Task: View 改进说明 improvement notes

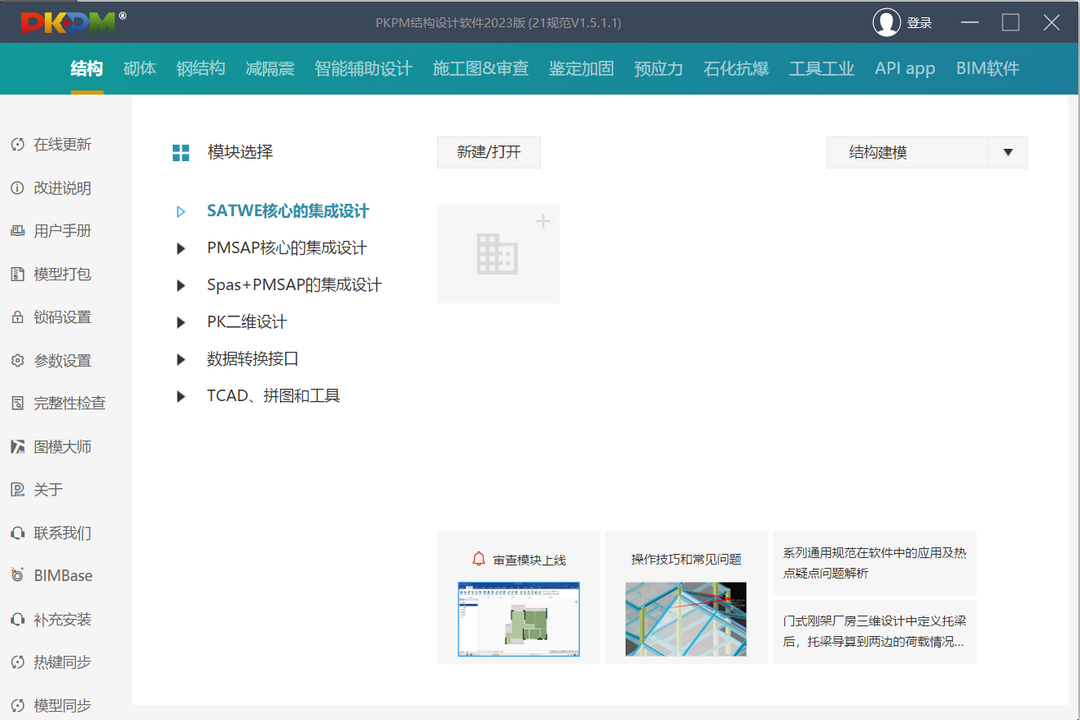Action: tap(60, 187)
